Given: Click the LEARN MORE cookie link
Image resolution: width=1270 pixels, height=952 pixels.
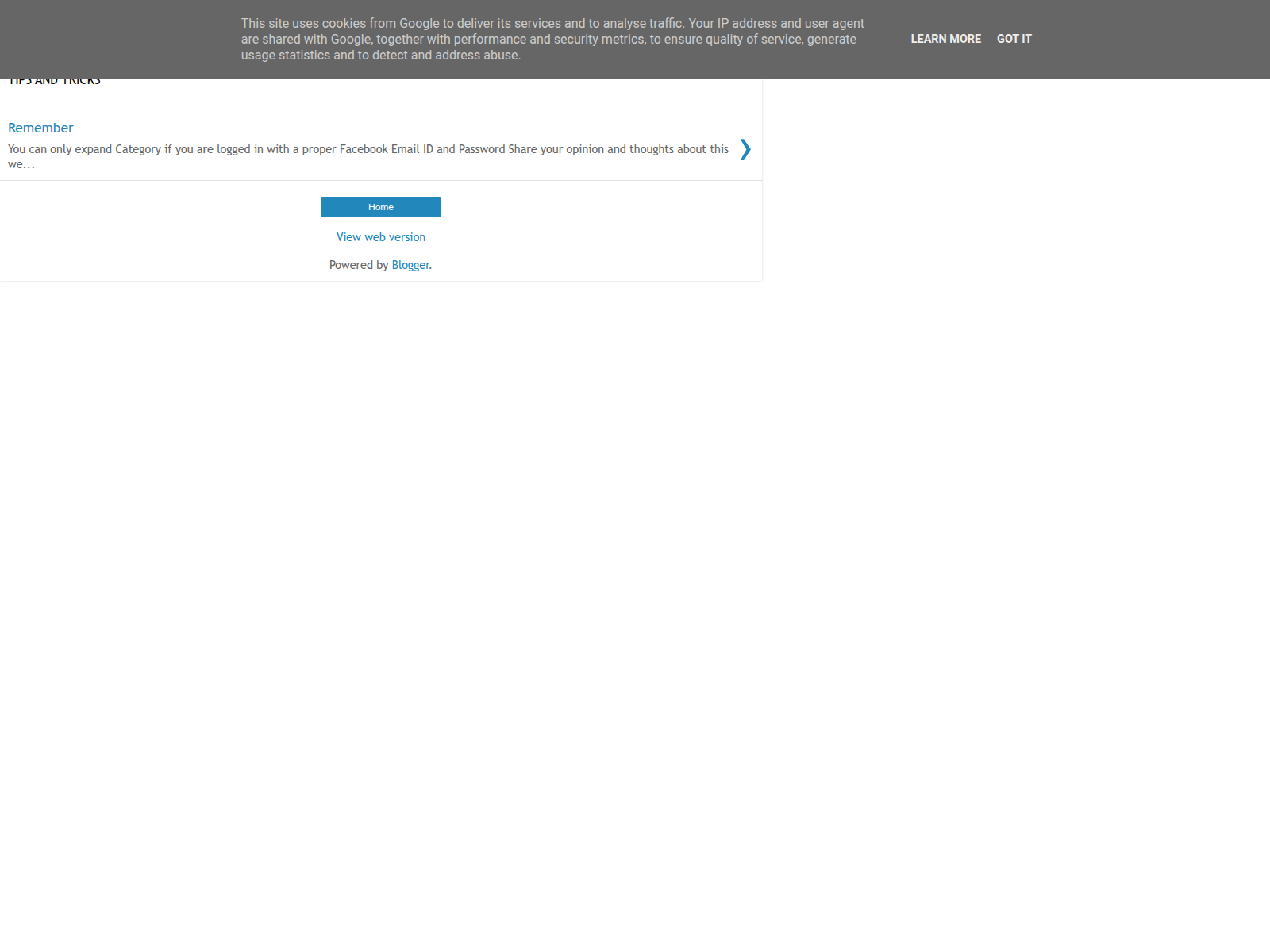Looking at the screenshot, I should click(x=945, y=39).
